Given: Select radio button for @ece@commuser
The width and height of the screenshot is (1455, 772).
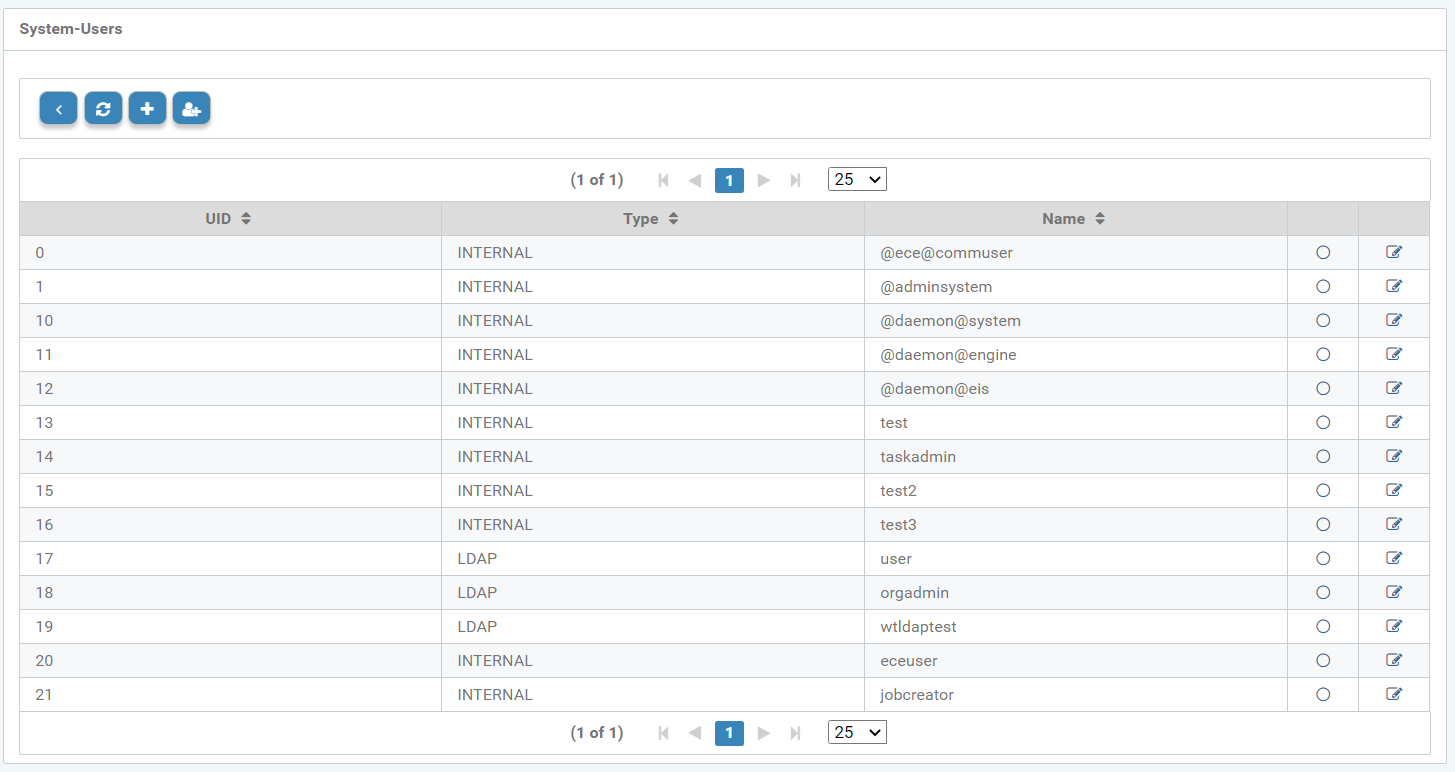Looking at the screenshot, I should (1323, 252).
